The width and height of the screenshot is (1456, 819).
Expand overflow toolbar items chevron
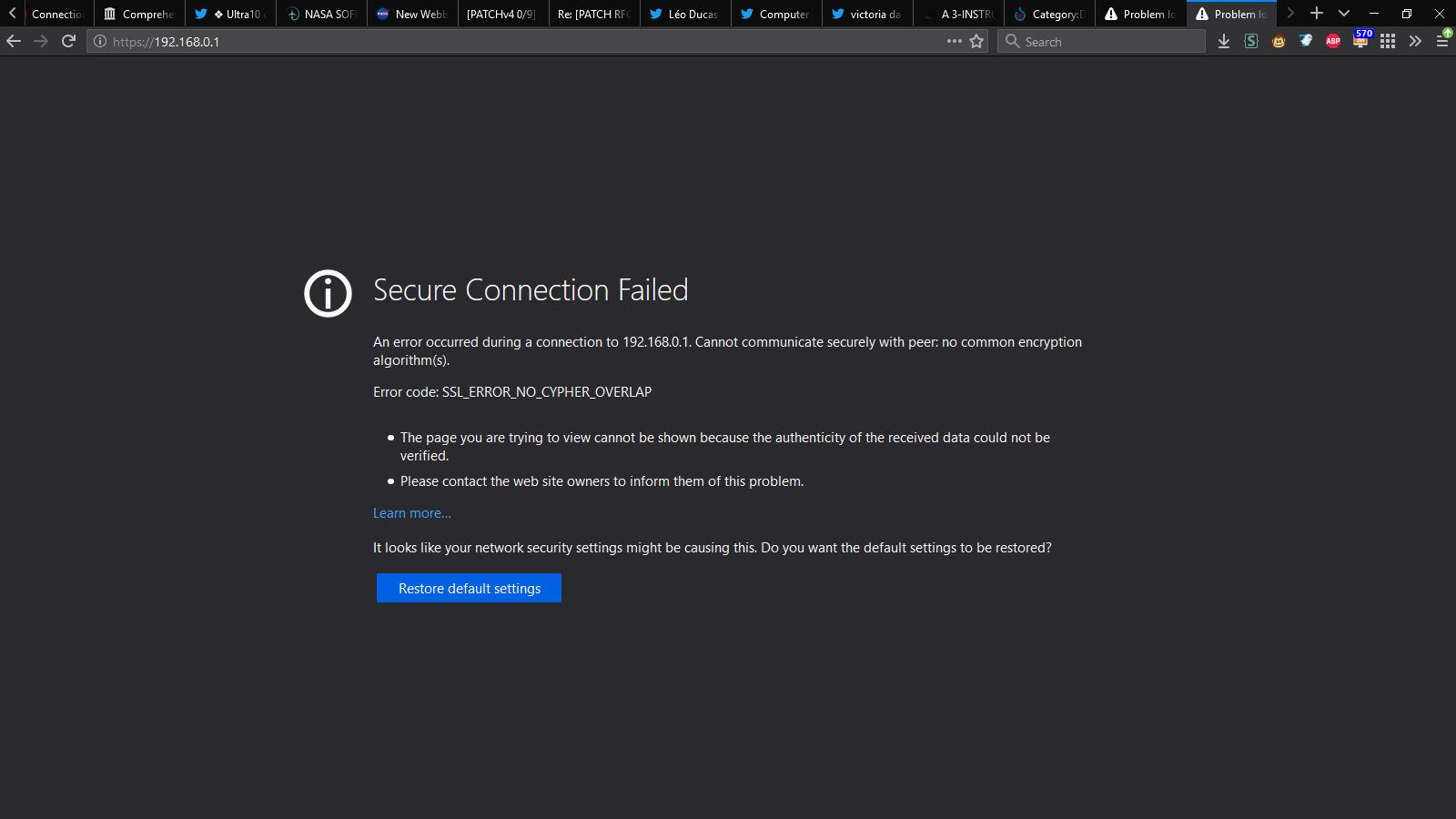click(1415, 41)
